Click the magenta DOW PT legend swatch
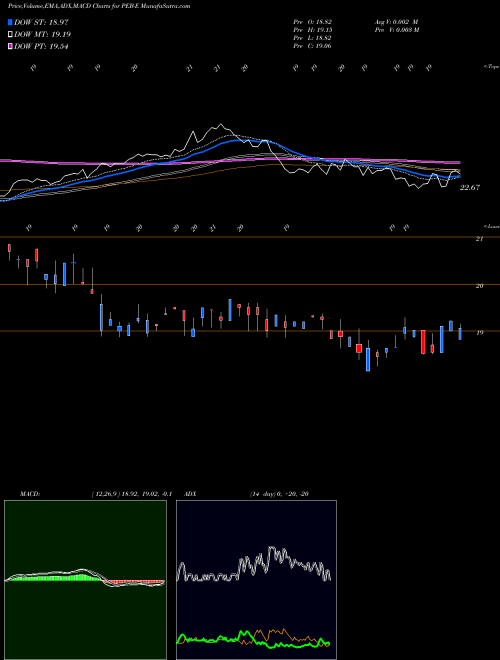 tap(11, 47)
